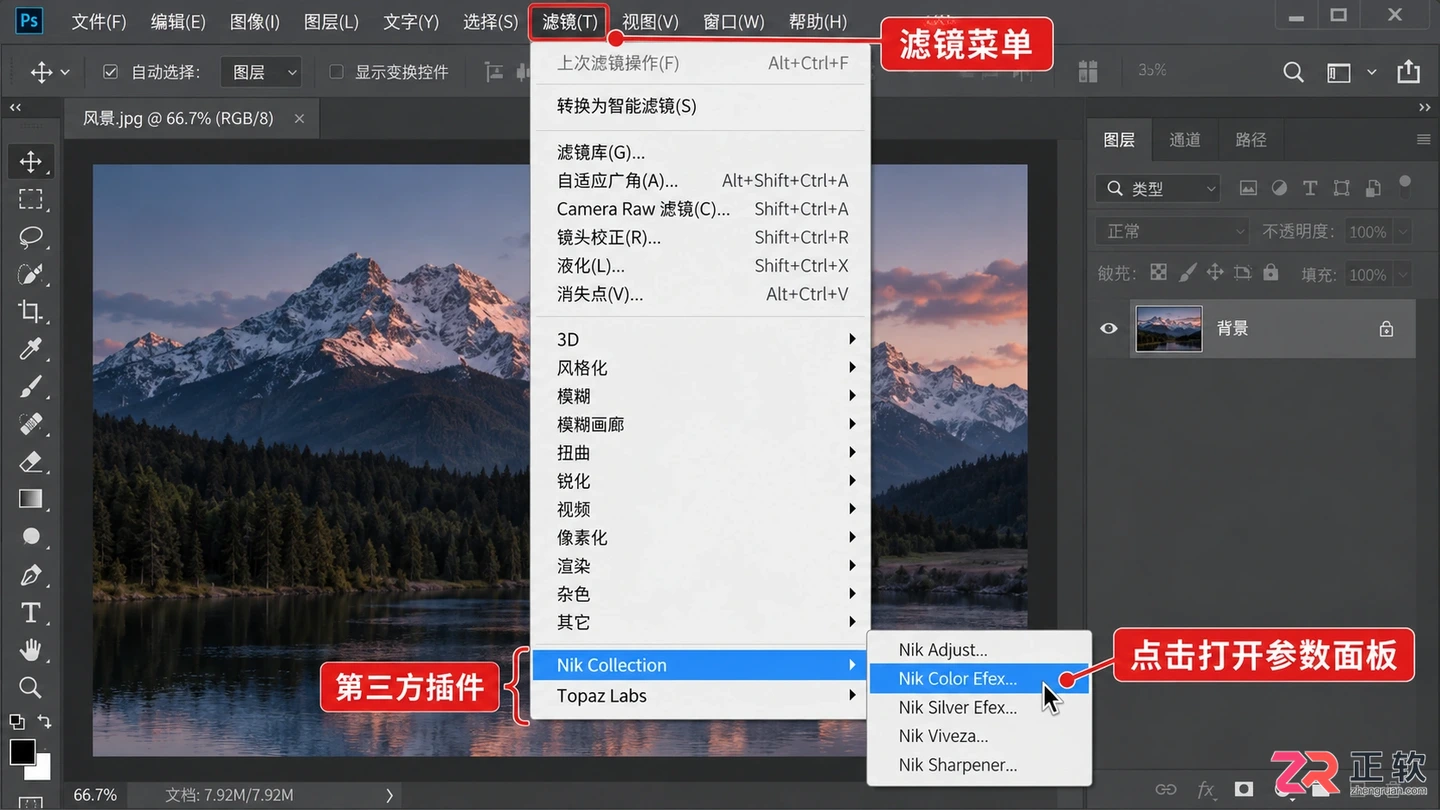1440x810 pixels.
Task: Select the Crop tool
Action: 31,312
